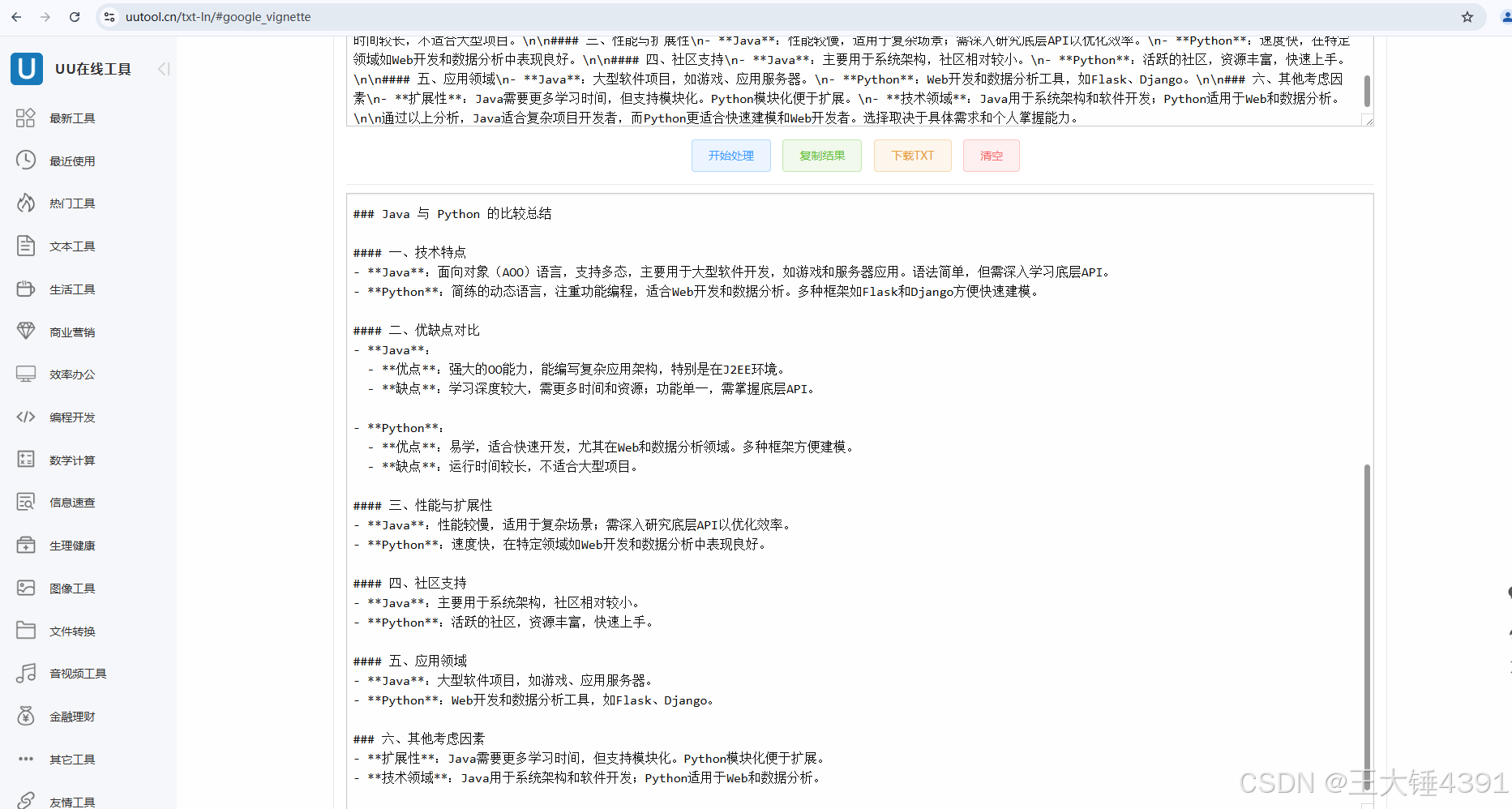
Task: Open 信息速查 in the sidebar
Action: [71, 502]
